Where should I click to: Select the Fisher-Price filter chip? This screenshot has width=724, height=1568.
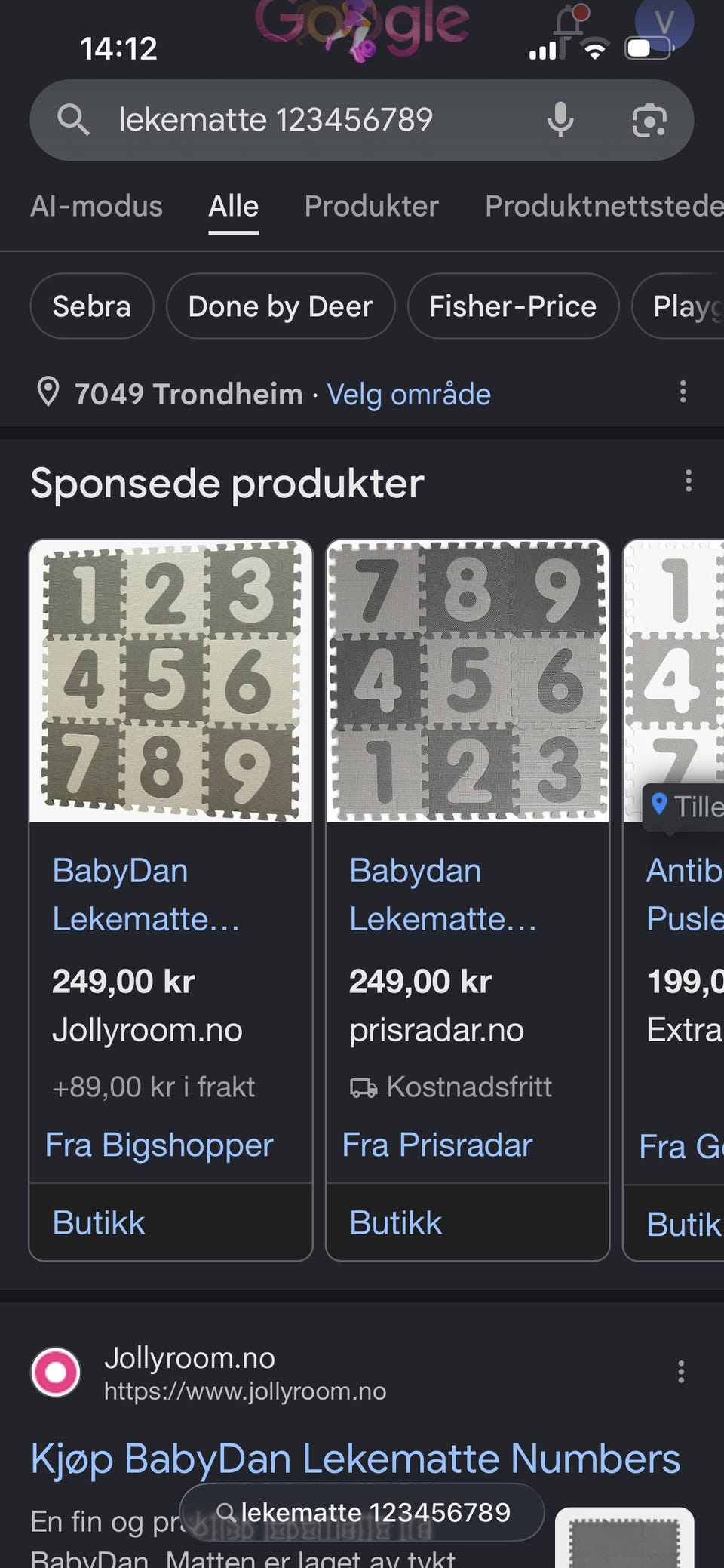[x=513, y=306]
